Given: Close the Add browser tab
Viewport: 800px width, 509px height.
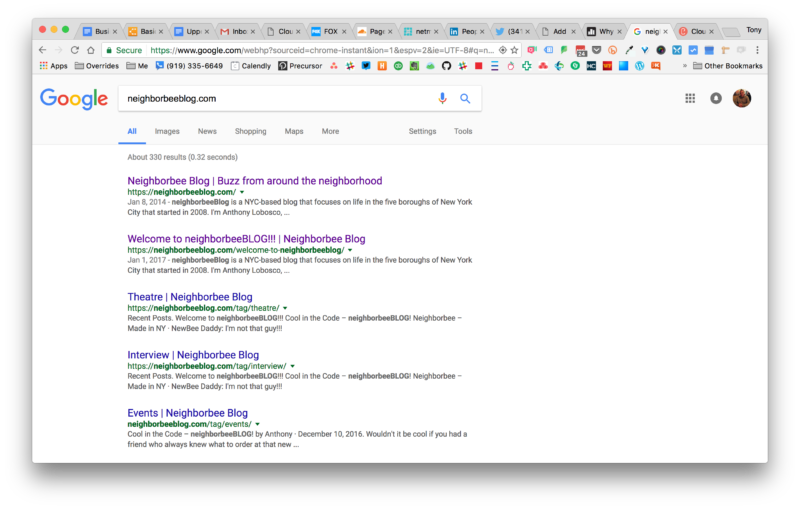Looking at the screenshot, I should tap(573, 32).
